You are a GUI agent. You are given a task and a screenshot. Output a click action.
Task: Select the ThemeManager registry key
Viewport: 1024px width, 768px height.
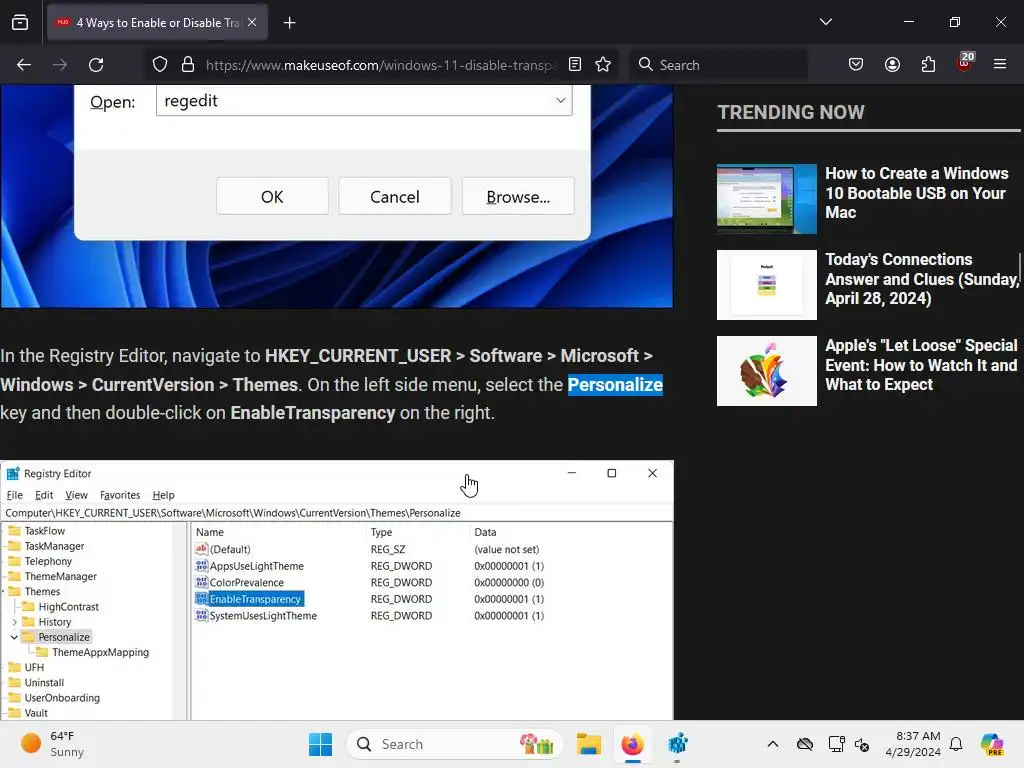coord(60,576)
